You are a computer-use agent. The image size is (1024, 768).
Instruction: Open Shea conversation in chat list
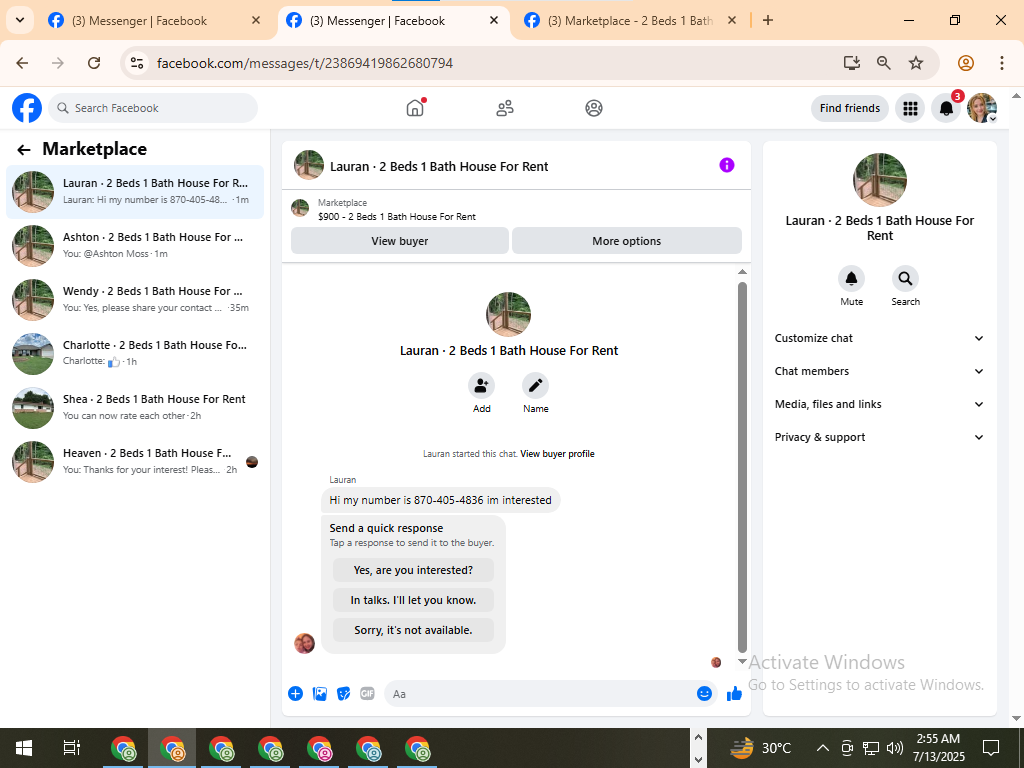135,408
